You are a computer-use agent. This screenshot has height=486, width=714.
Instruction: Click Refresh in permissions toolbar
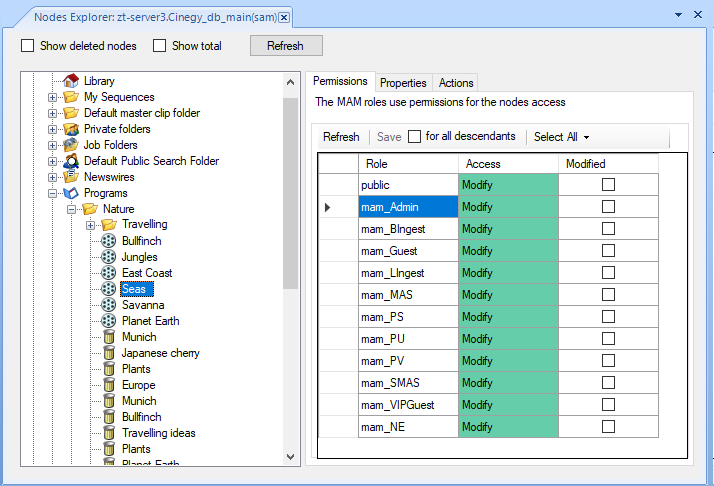tap(341, 137)
